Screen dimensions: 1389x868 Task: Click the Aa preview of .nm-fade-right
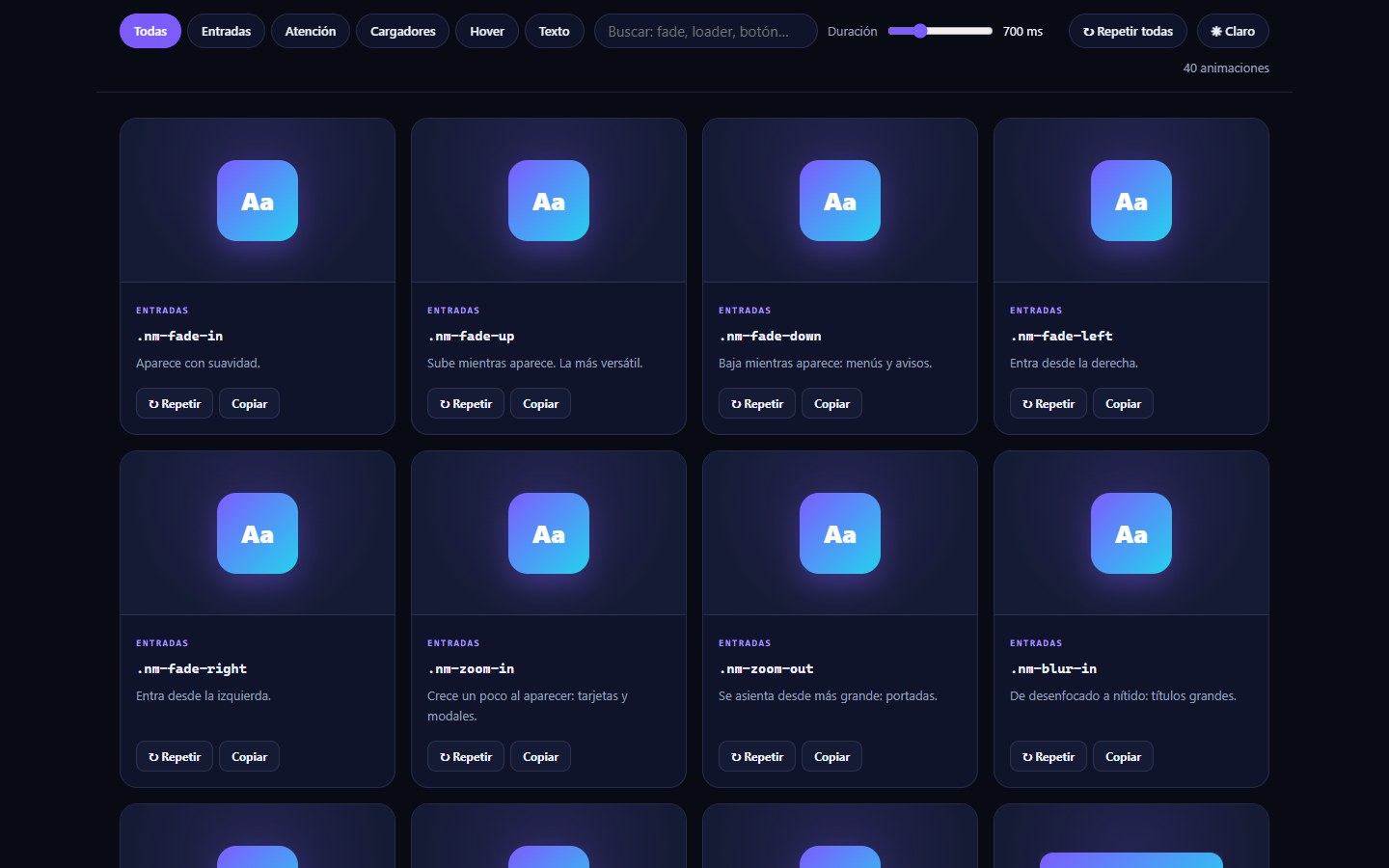[258, 533]
